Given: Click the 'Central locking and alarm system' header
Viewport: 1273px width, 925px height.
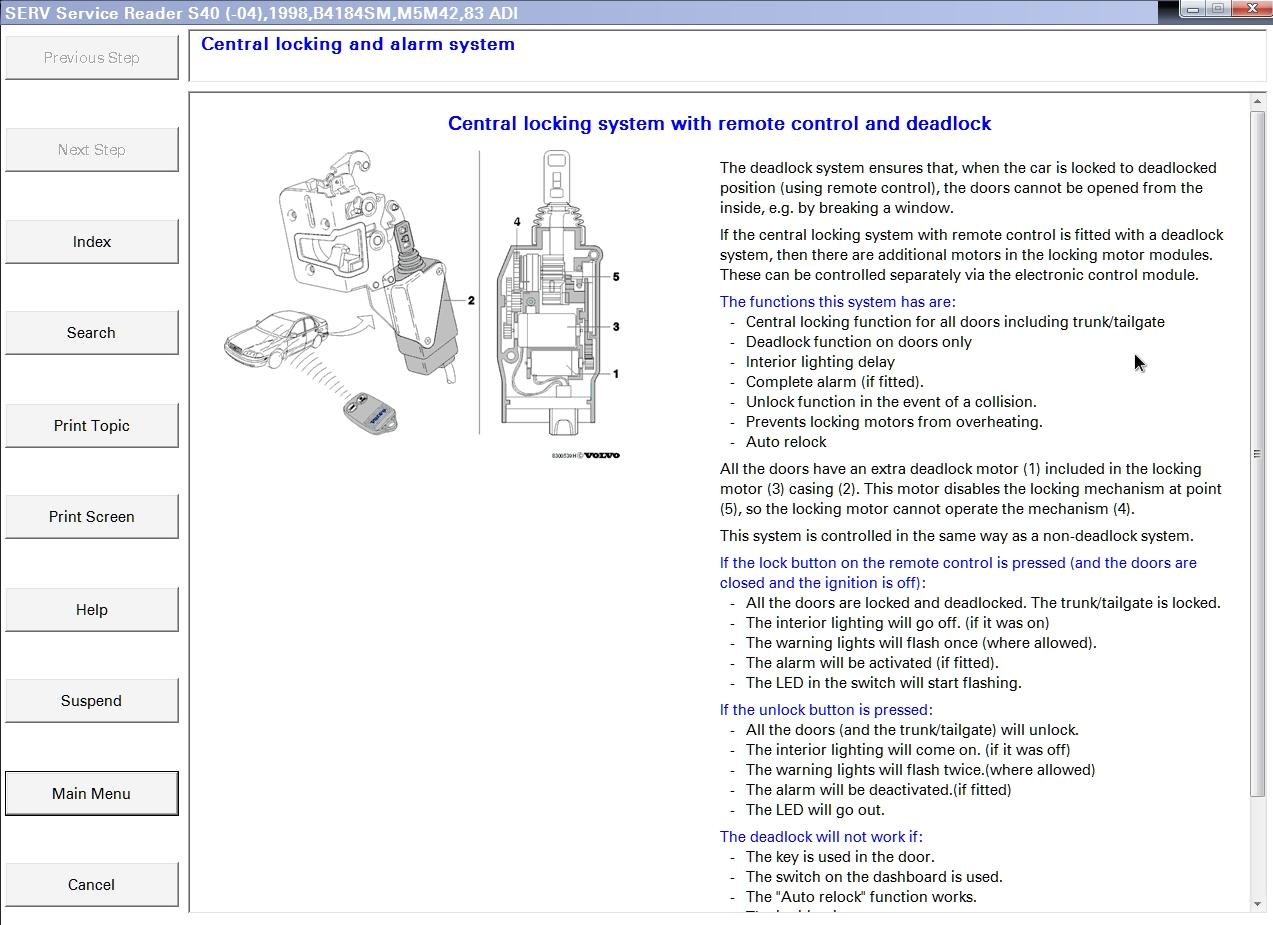Looking at the screenshot, I should pos(358,44).
